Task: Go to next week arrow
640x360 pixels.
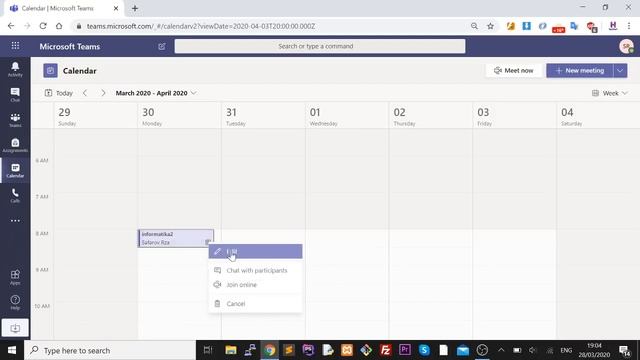Action: [x=103, y=93]
